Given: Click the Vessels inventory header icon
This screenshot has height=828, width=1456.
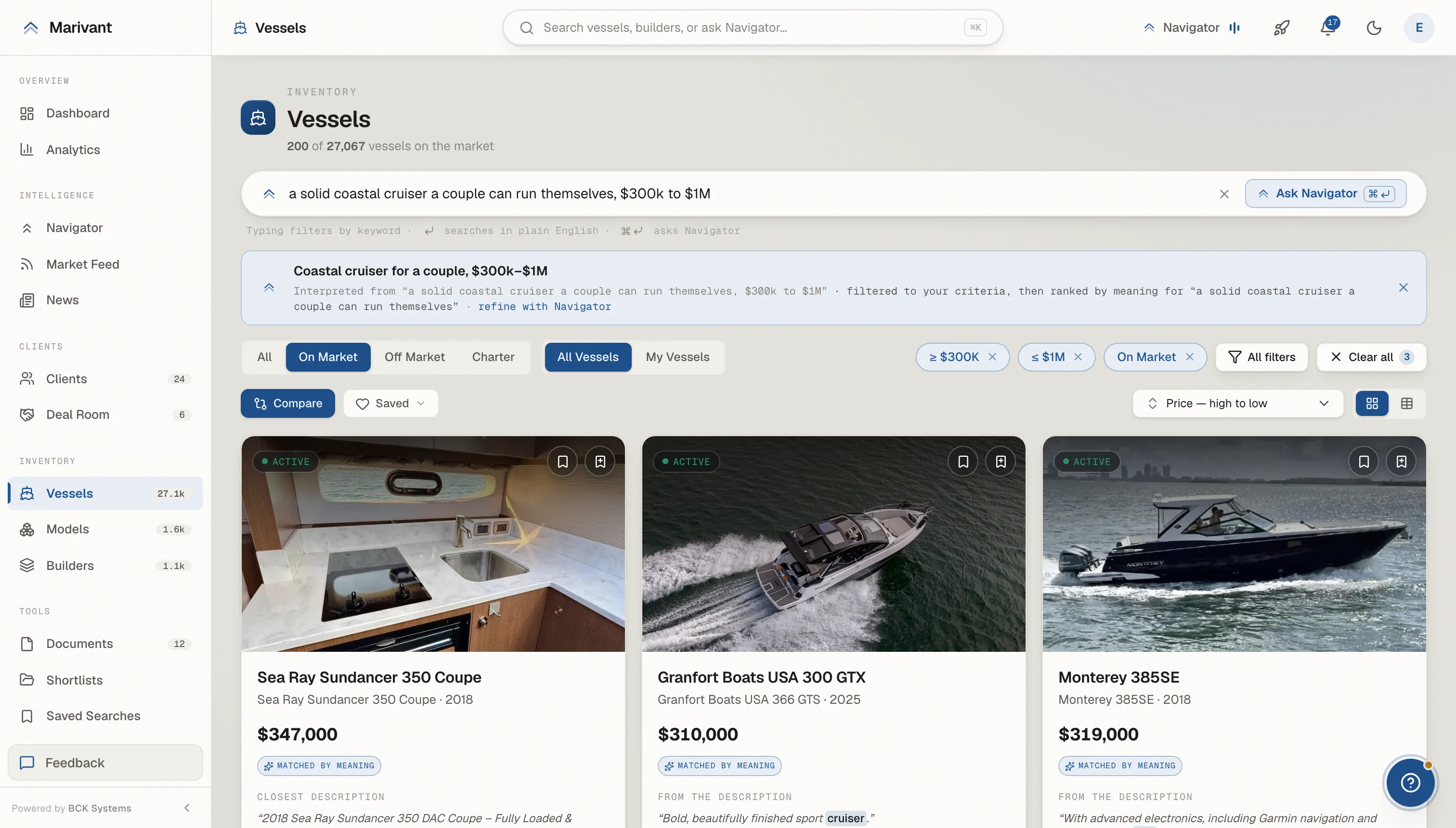Looking at the screenshot, I should click(258, 118).
